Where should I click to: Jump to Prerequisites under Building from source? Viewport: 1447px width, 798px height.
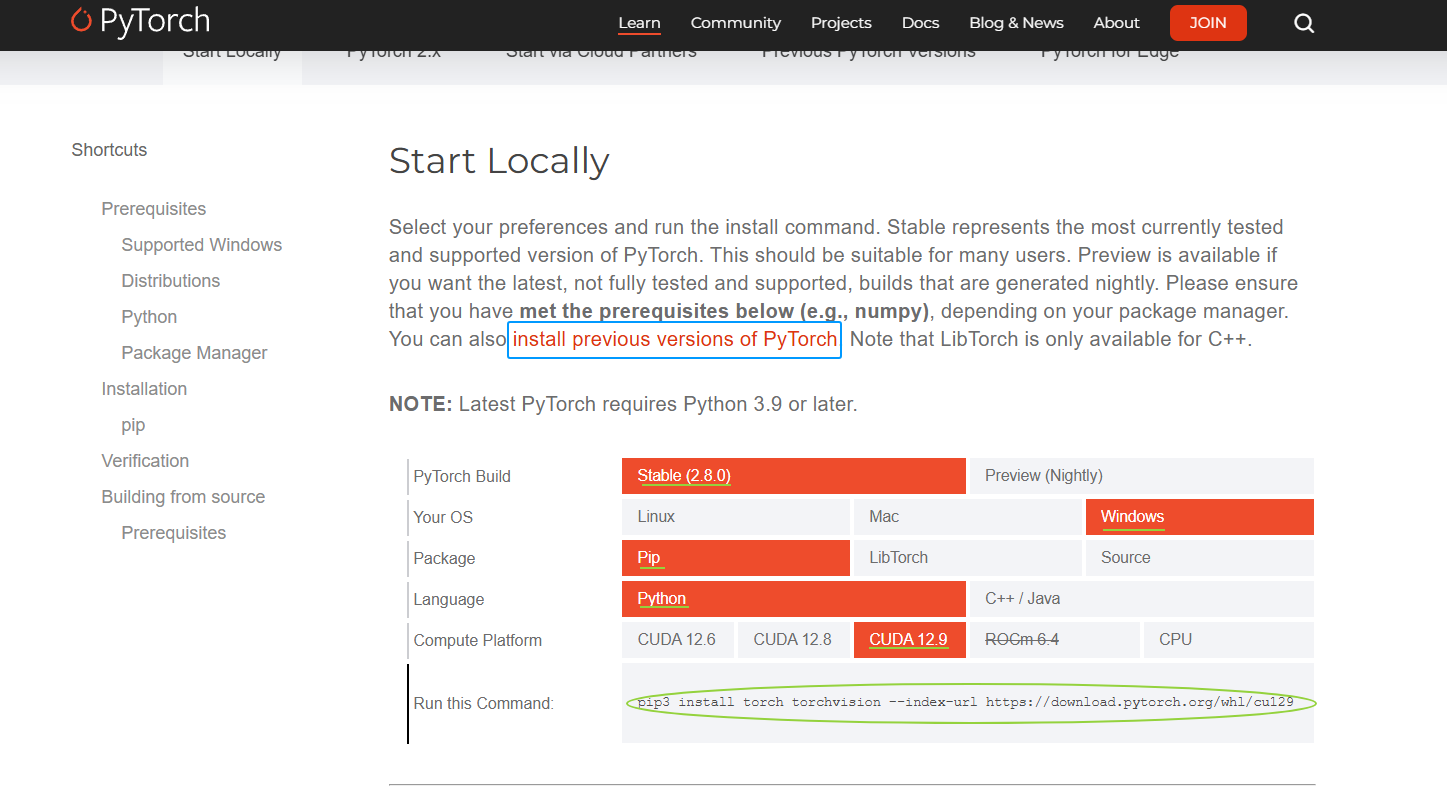174,533
